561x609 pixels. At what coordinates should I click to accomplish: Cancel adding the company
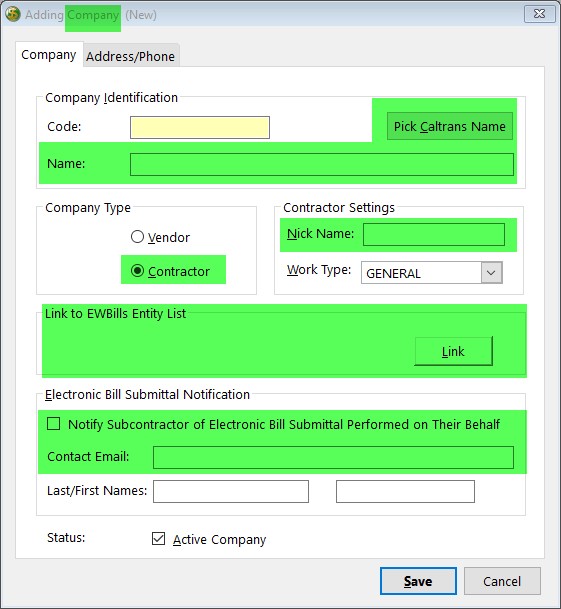pos(502,581)
